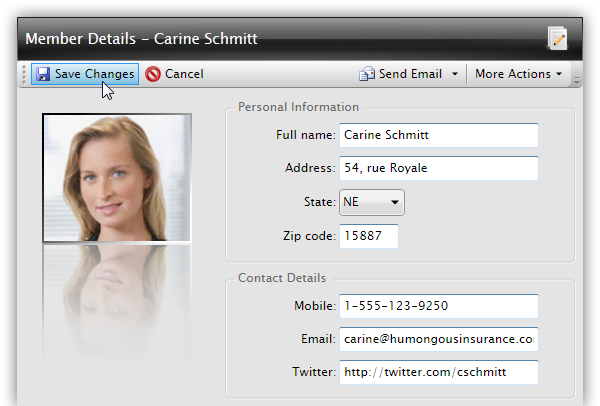Click the Full name text field
600x406 pixels.
[x=438, y=135]
